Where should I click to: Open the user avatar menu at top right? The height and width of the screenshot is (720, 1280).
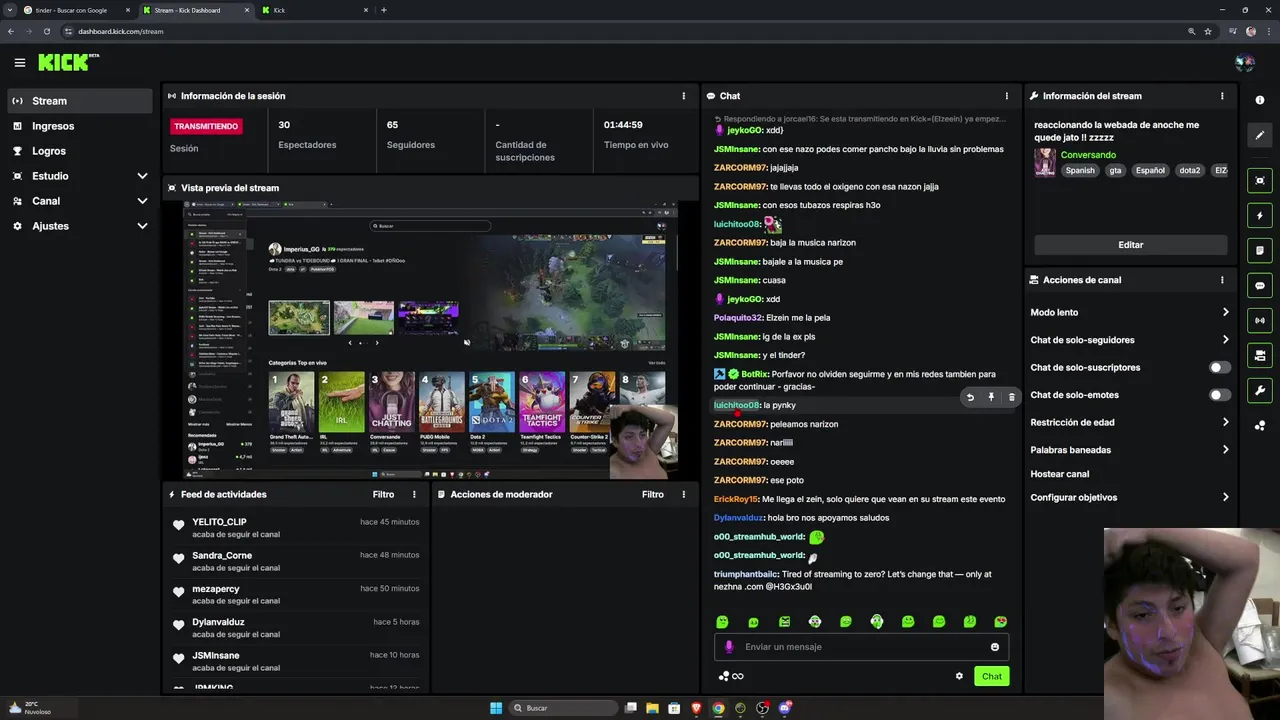tap(1245, 62)
